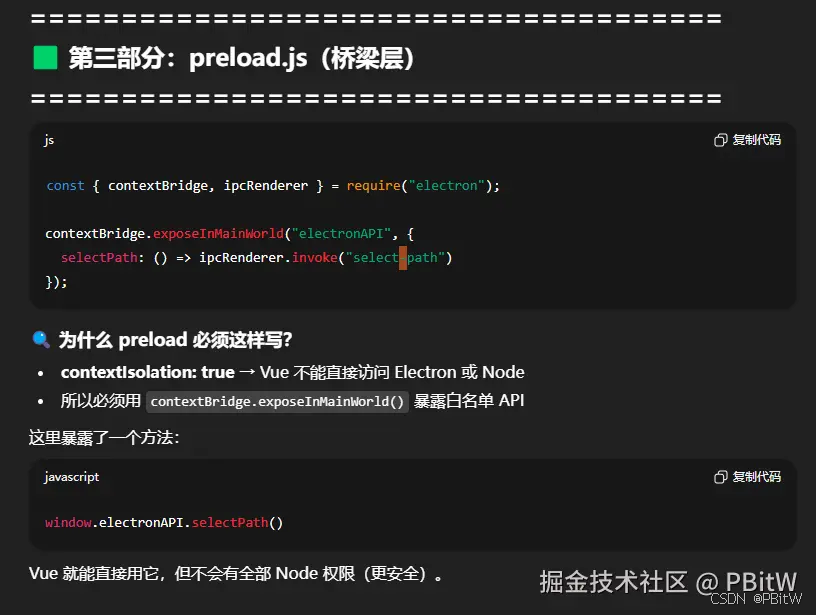Click the selectPath property name in the code
The height and width of the screenshot is (615, 816).
[98, 257]
